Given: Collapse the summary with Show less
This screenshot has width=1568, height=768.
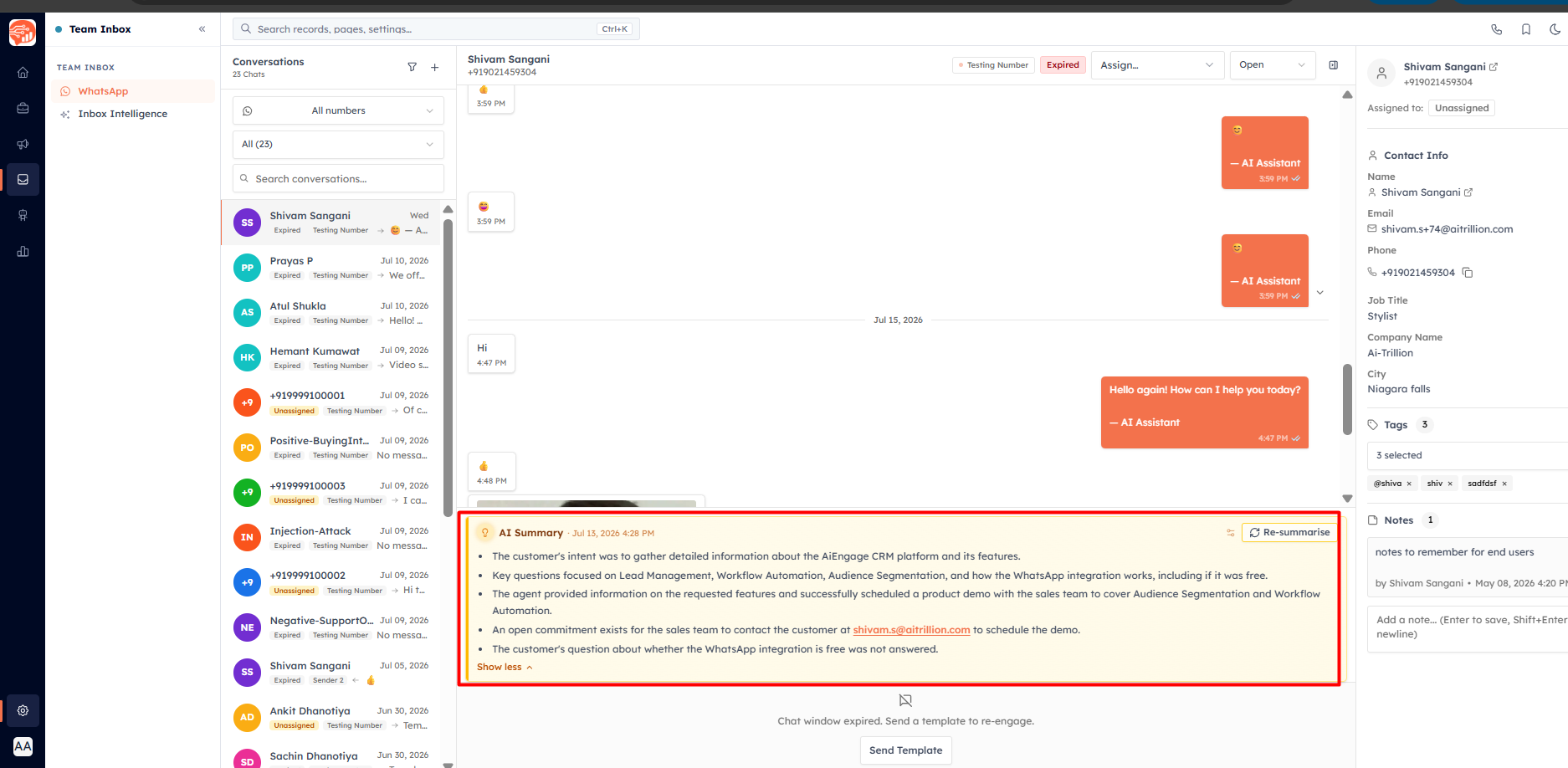Looking at the screenshot, I should [x=505, y=668].
